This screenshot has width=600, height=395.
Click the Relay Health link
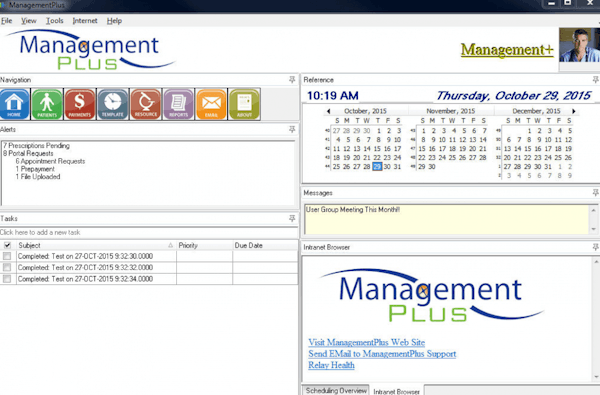tap(331, 365)
